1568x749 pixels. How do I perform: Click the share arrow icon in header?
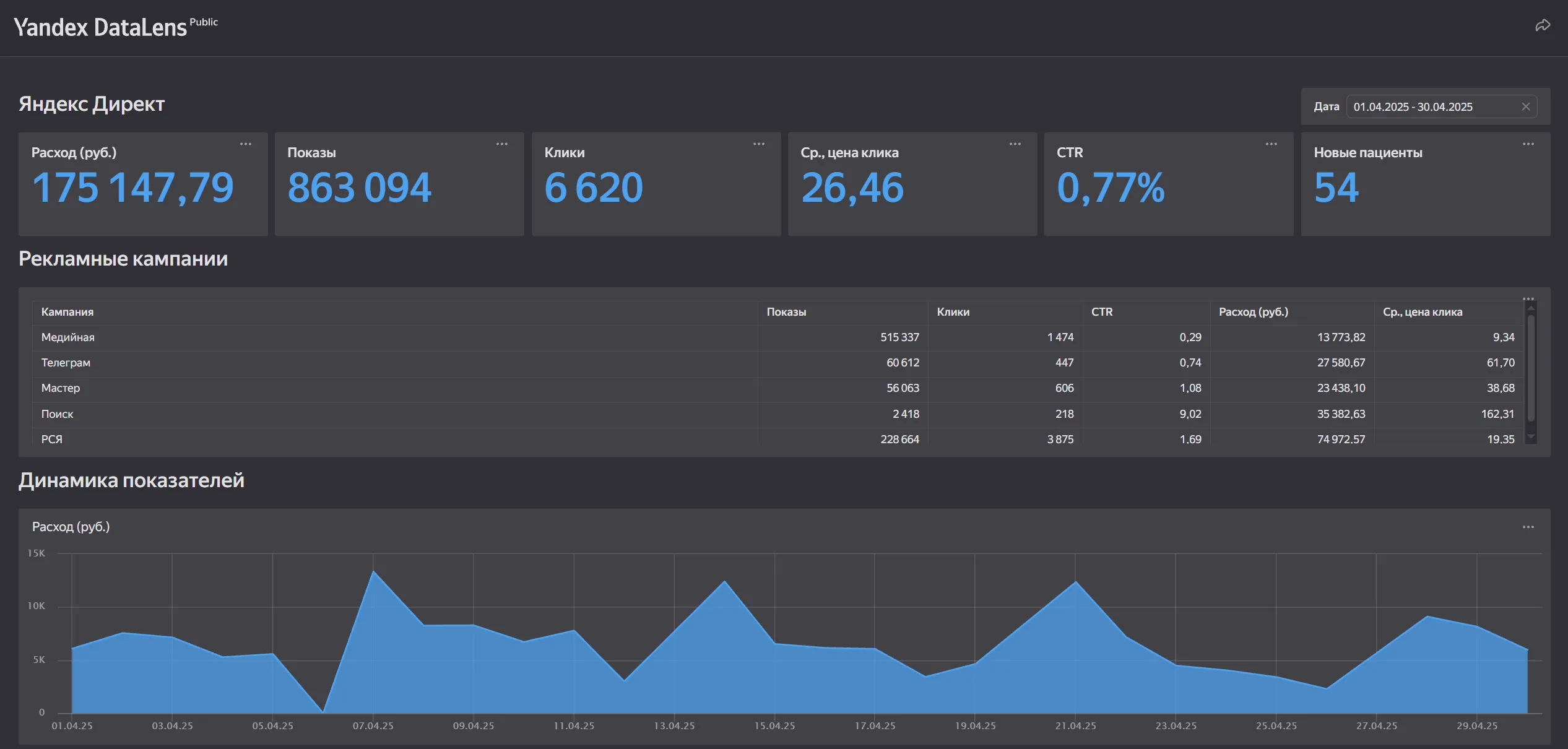1542,25
